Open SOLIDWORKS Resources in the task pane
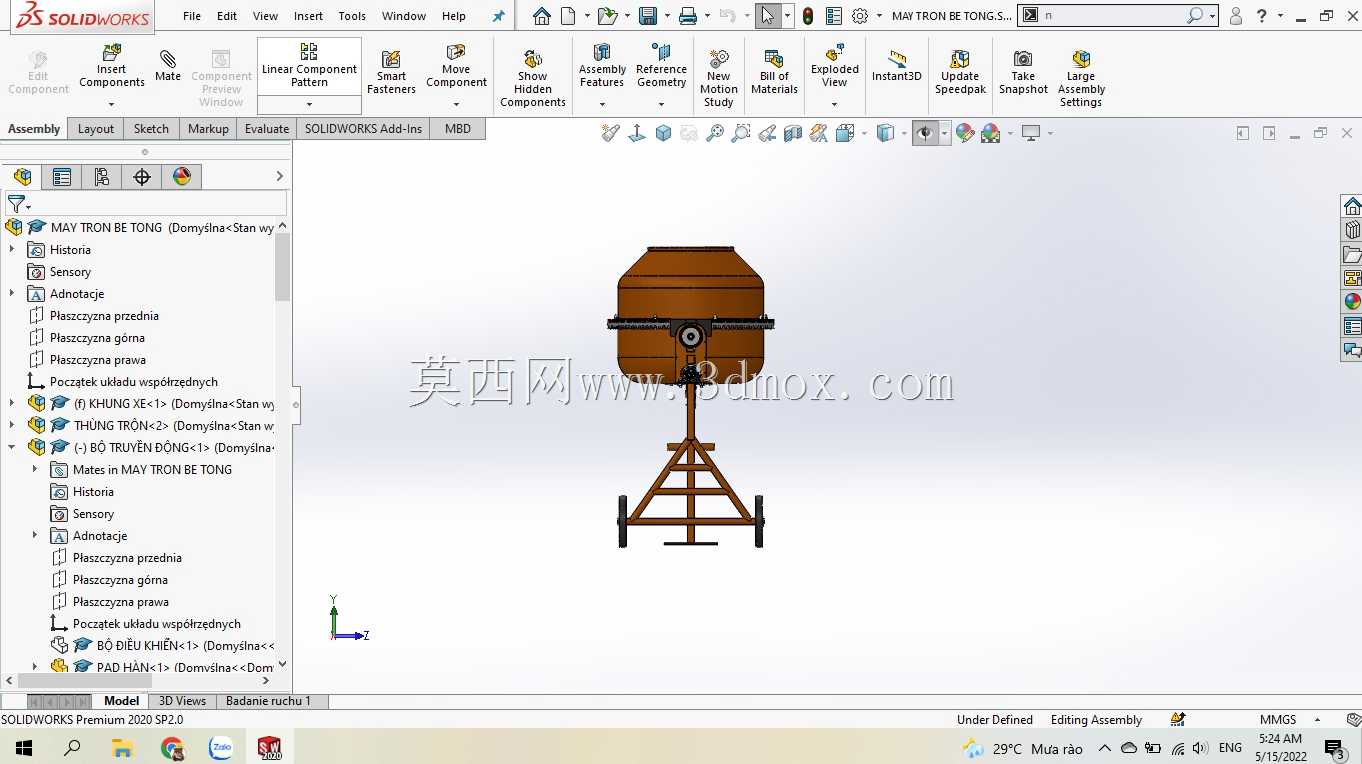The image size is (1362, 764). pos(1352,206)
